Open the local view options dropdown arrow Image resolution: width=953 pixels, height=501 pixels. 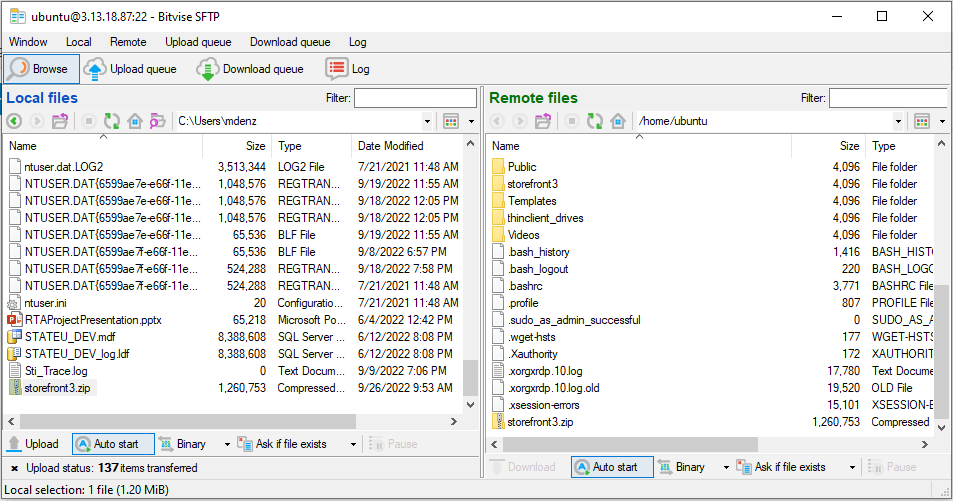(472, 122)
